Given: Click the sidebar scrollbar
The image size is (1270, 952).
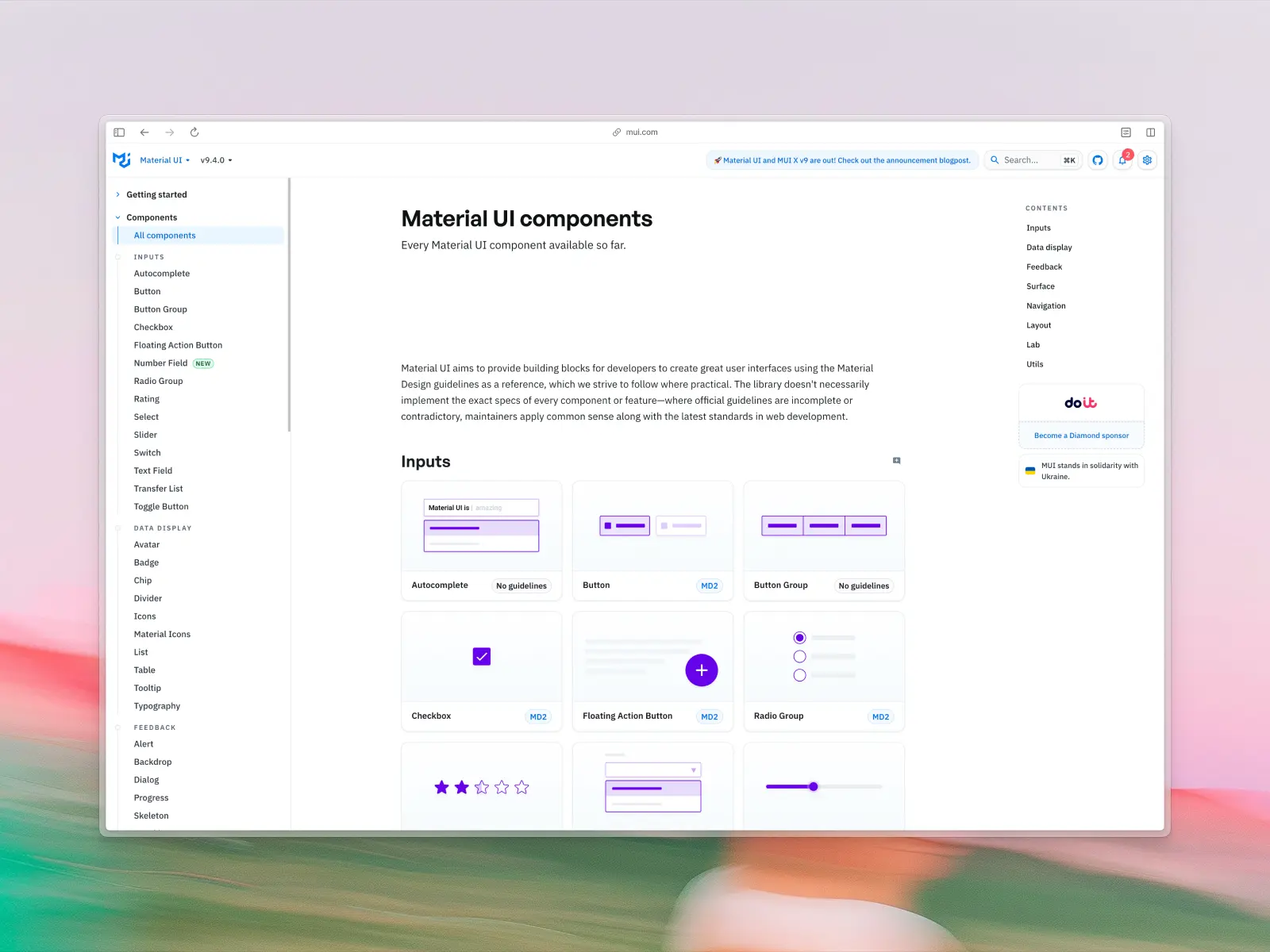Looking at the screenshot, I should pyautogui.click(x=290, y=305).
